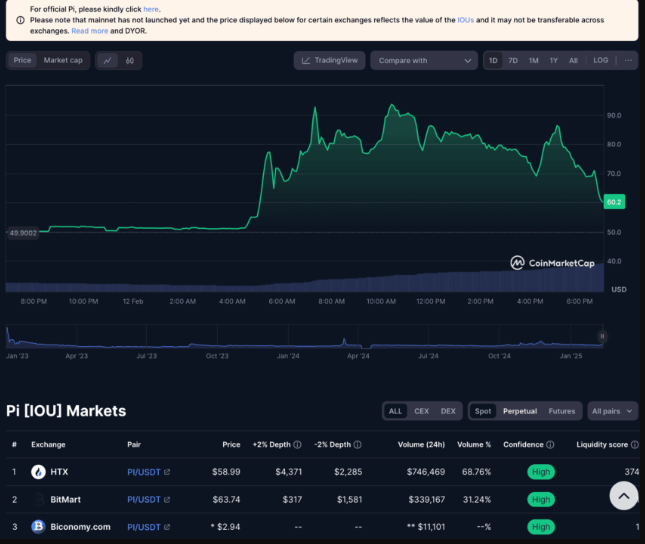Click the Pi [IOU] Markets heading
Viewport: 645px width, 544px height.
point(66,411)
